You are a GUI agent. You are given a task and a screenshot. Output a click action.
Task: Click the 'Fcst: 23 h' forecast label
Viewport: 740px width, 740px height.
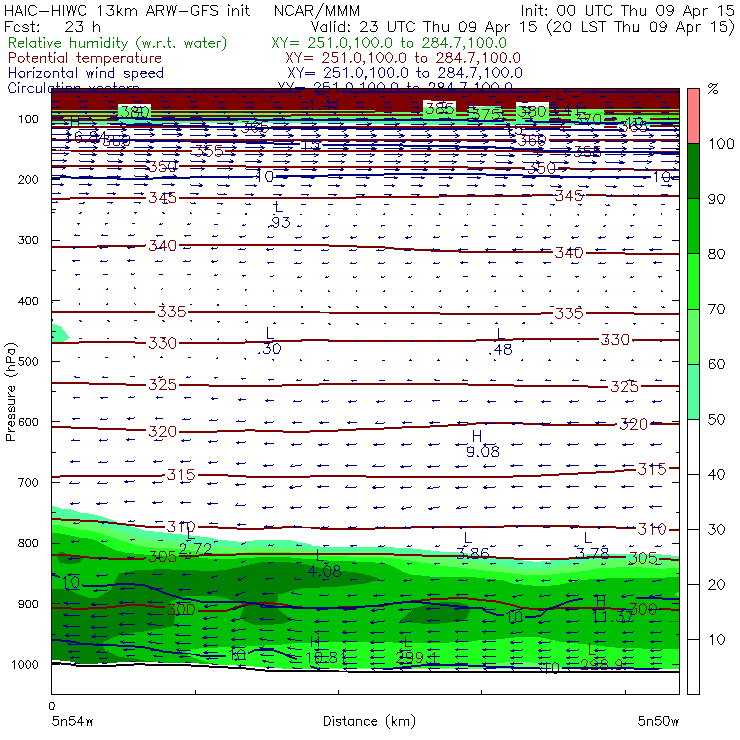52,26
